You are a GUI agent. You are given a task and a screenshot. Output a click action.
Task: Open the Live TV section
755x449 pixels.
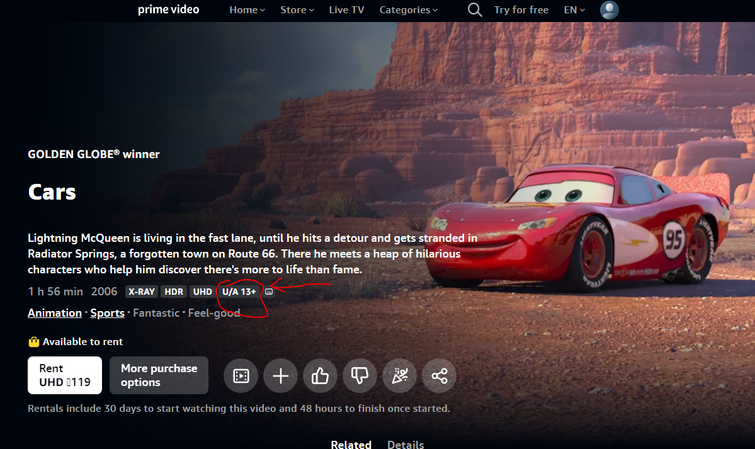pyautogui.click(x=346, y=10)
